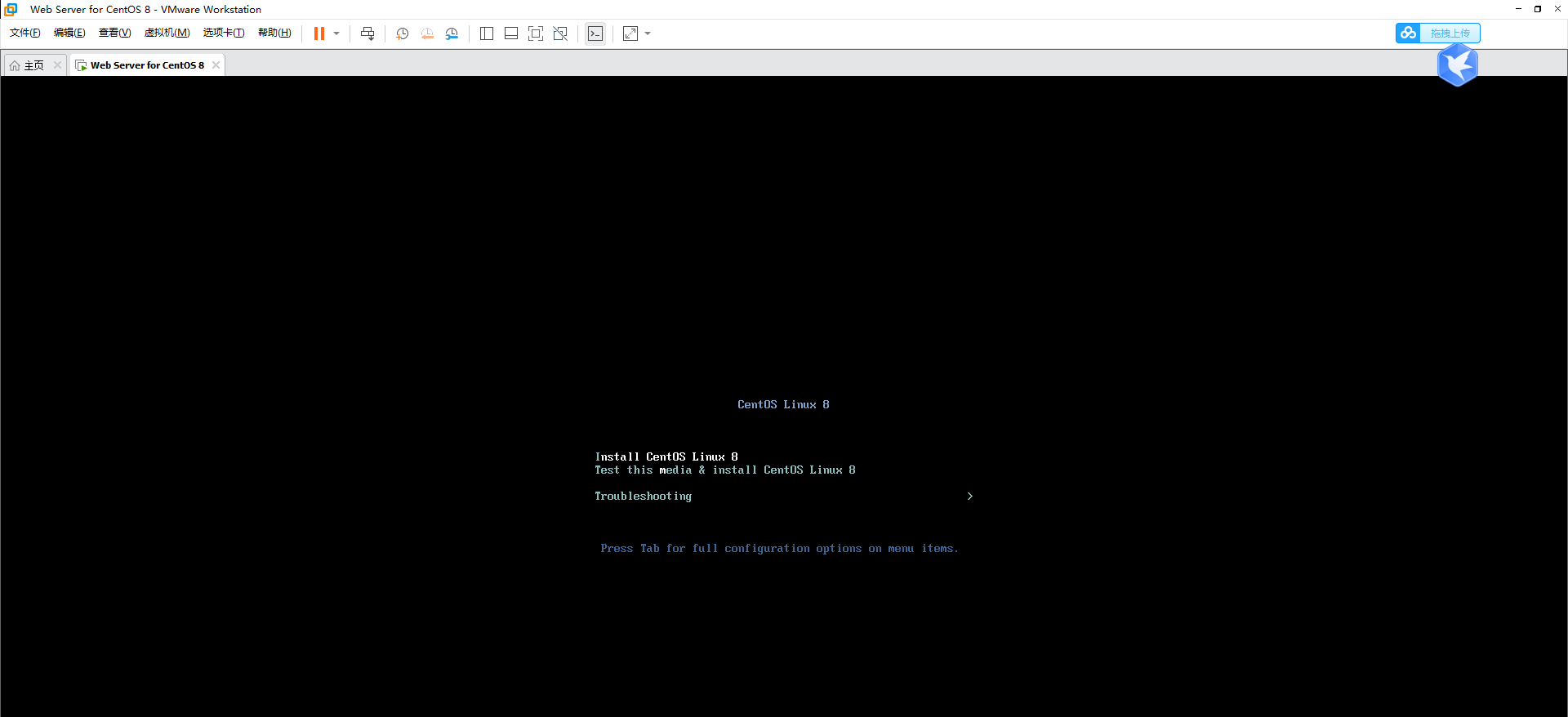Expand the stretch display dropdown arrow
The height and width of the screenshot is (717, 1568).
[648, 33]
